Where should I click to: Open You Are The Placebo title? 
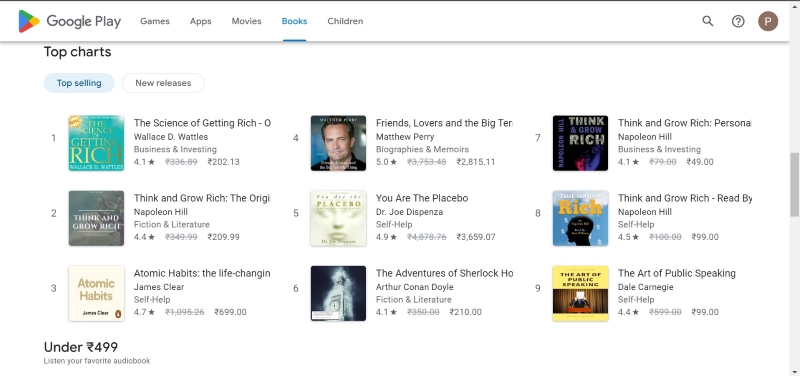422,198
